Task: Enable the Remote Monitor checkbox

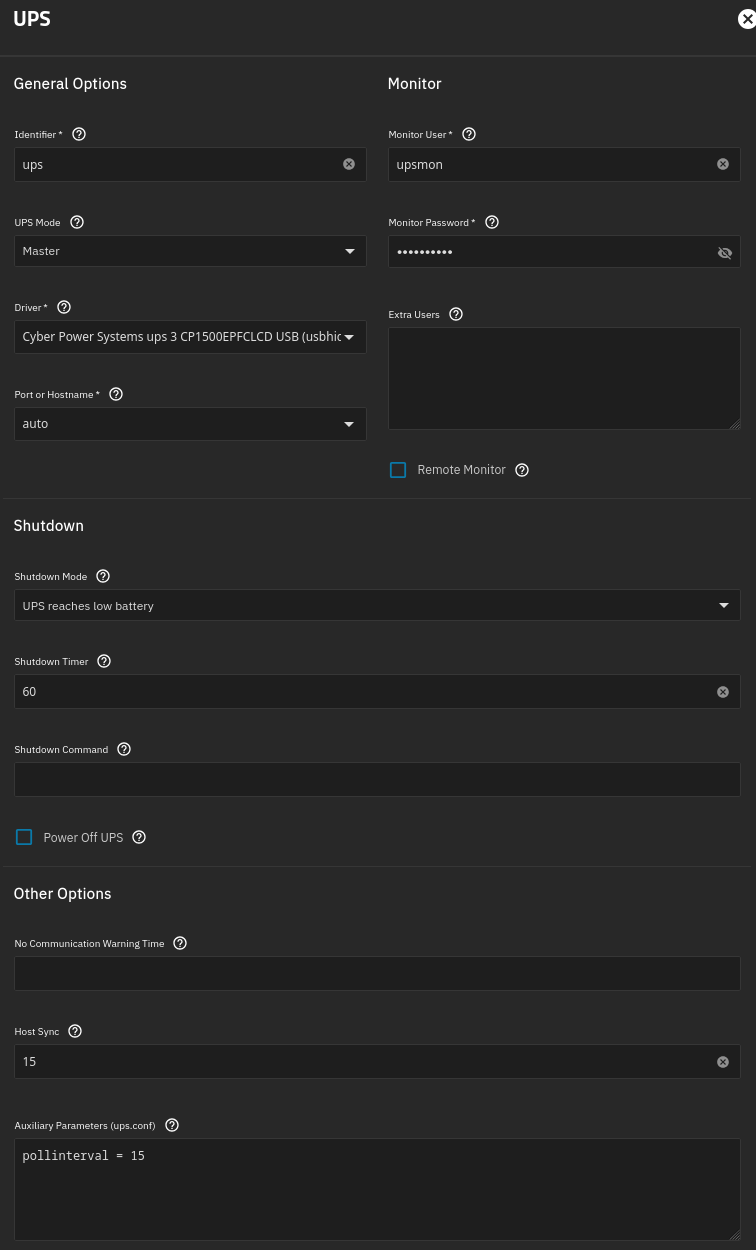Action: pyautogui.click(x=398, y=470)
